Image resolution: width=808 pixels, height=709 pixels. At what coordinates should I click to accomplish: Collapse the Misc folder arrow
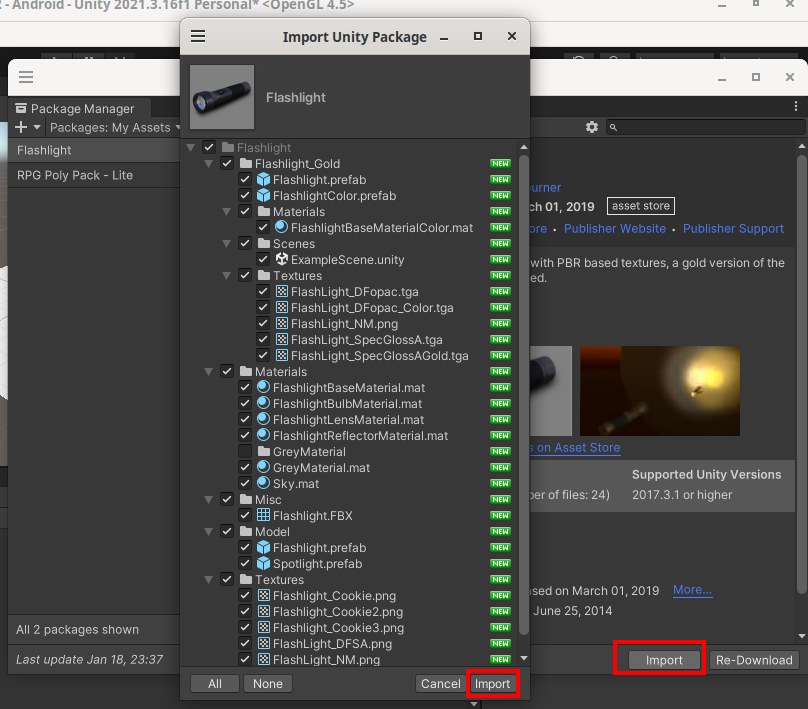click(x=209, y=500)
